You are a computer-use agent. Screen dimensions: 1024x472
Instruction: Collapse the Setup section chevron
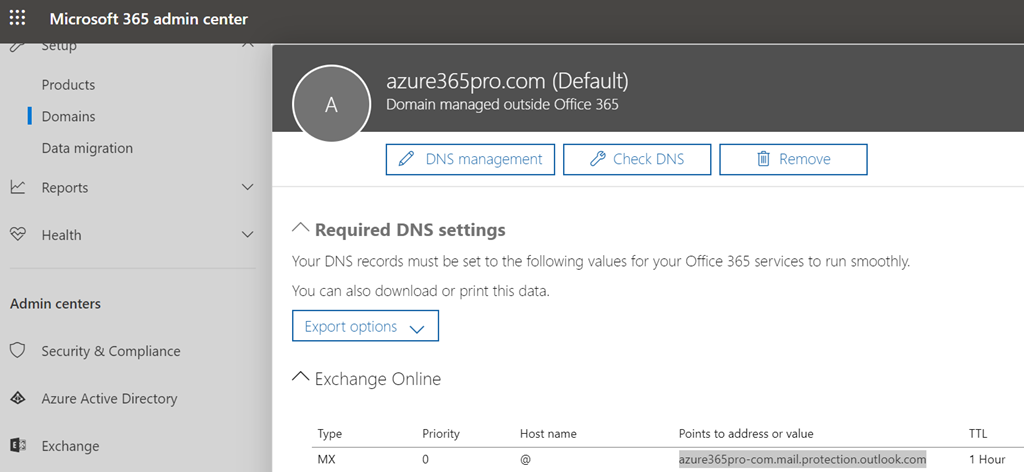pyautogui.click(x=248, y=46)
